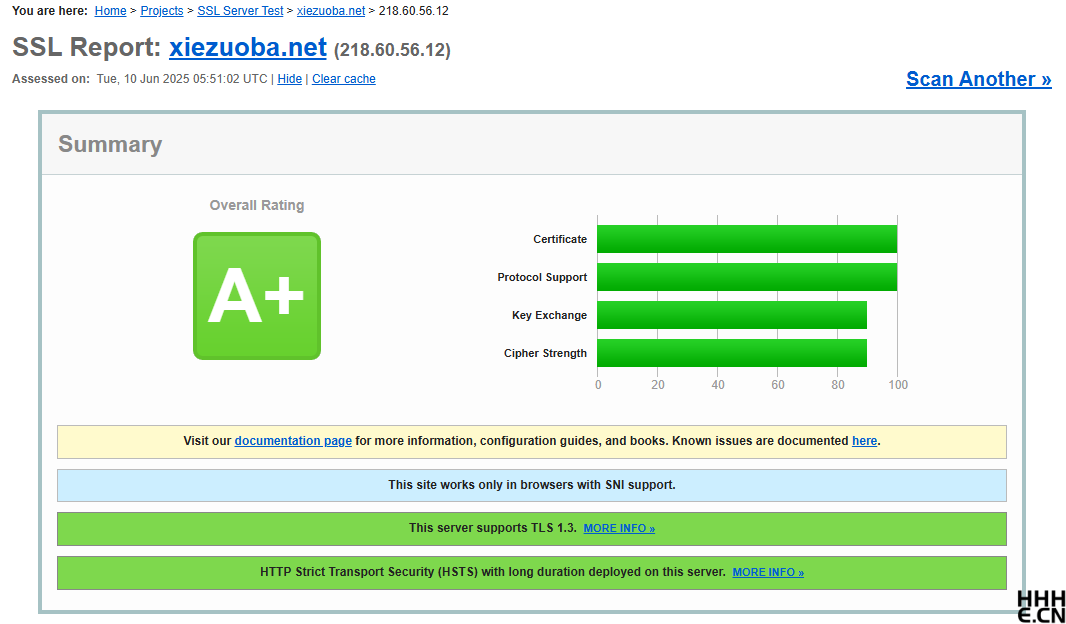This screenshot has width=1066, height=624.
Task: Click the xiezuoba.net breadcrumb link
Action: click(x=331, y=11)
